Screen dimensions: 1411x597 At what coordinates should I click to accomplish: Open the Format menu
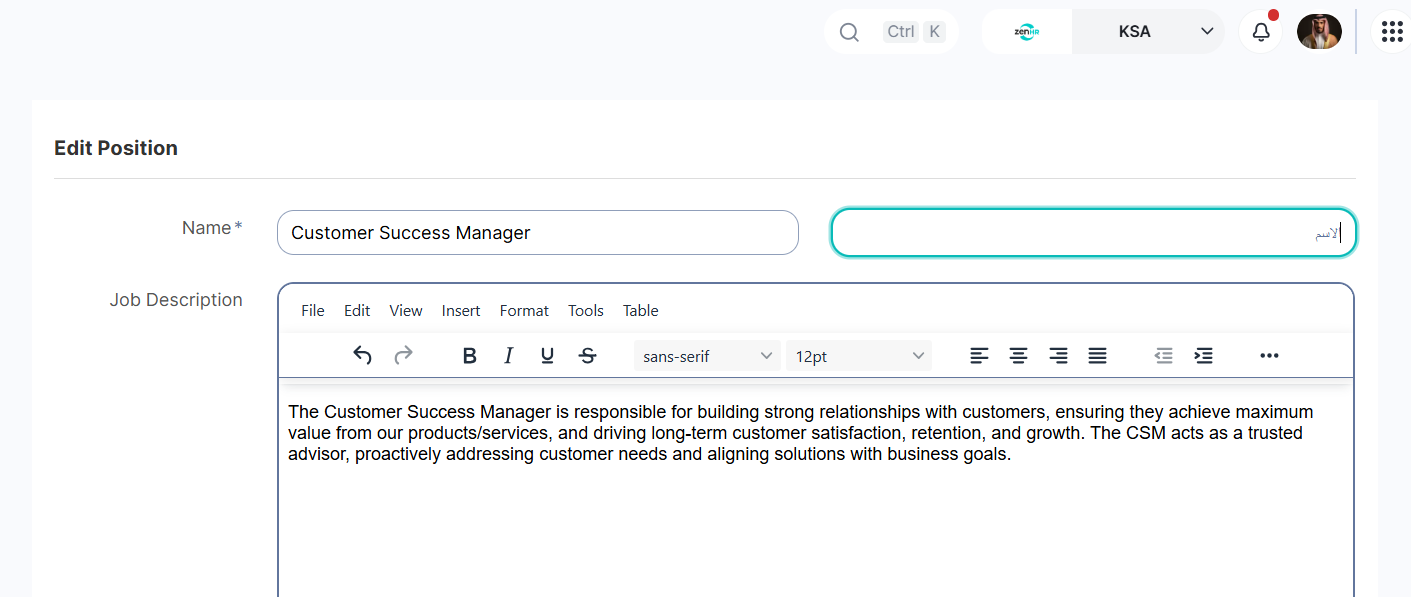(x=524, y=310)
